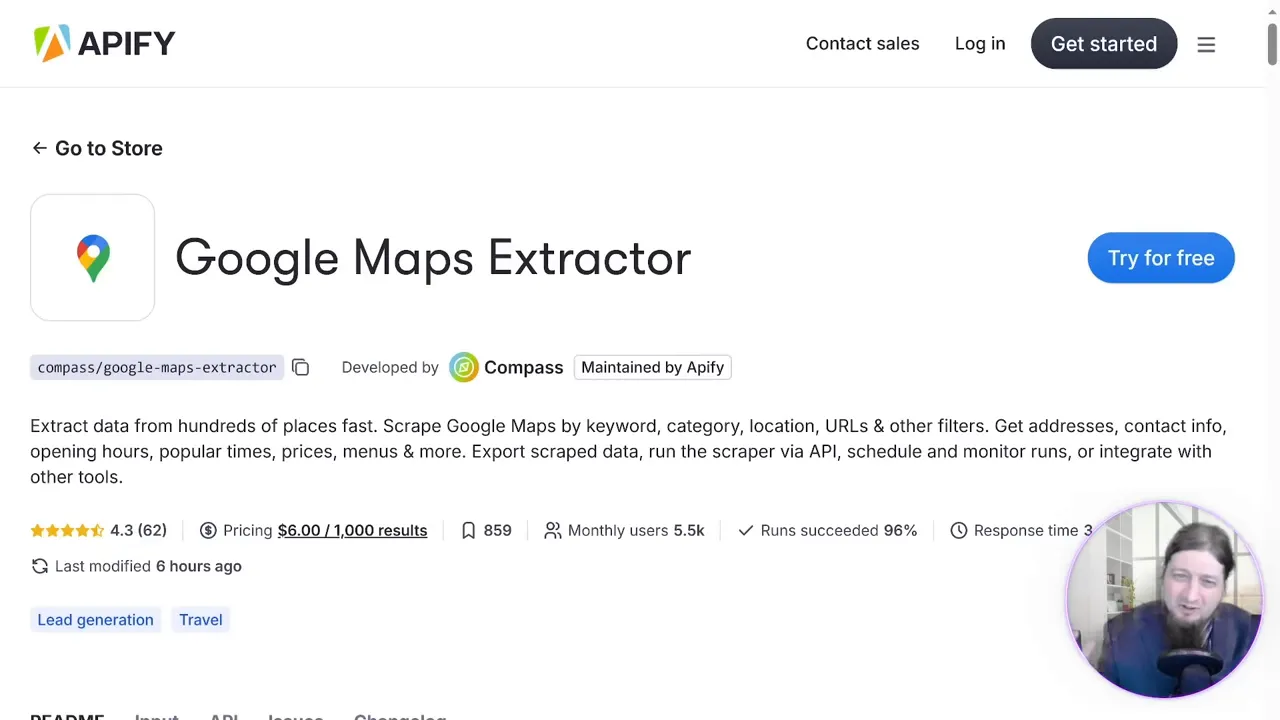The height and width of the screenshot is (720, 1280).
Task: Click the Monthly users 5.5k text
Action: coord(636,530)
